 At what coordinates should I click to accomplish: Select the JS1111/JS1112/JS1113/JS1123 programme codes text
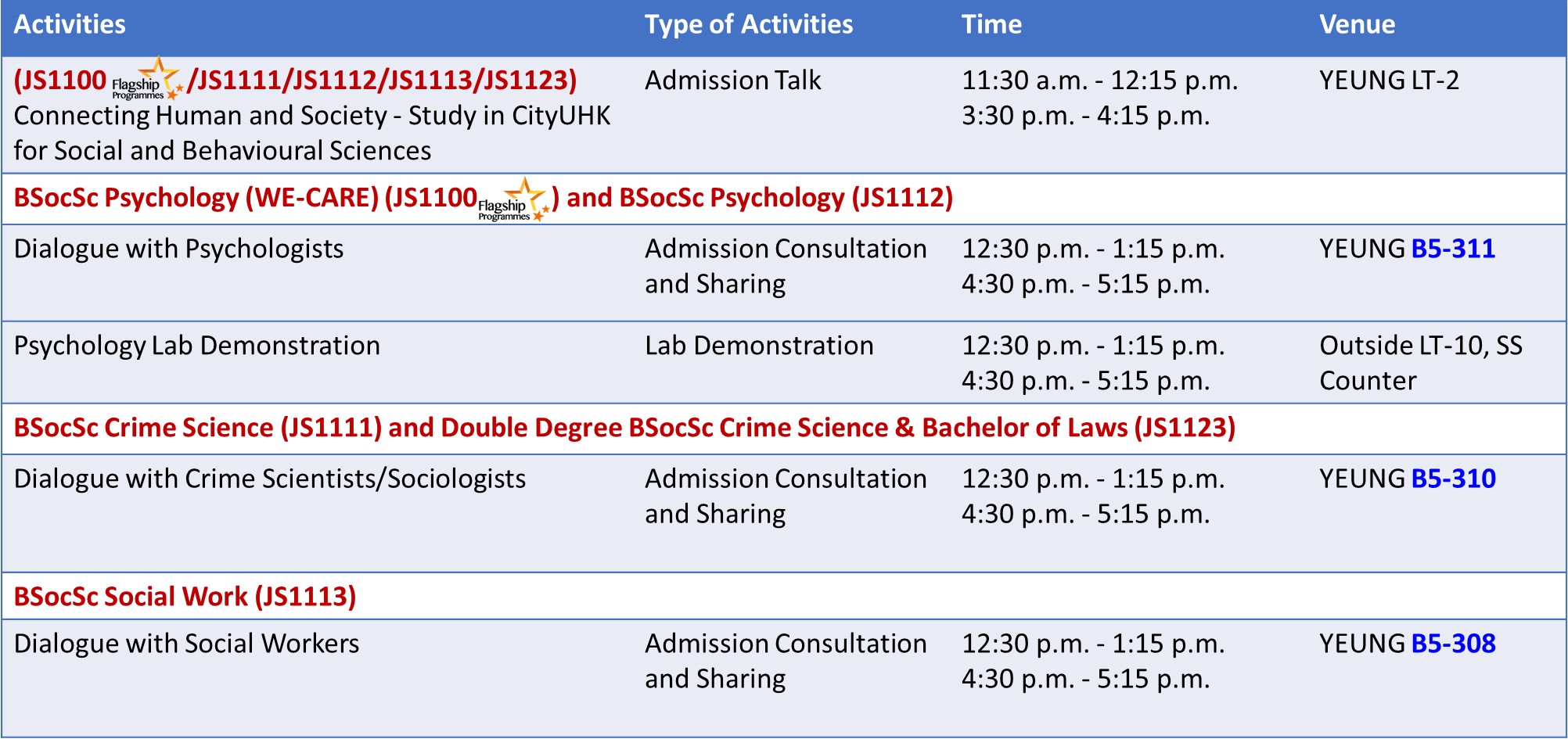(x=382, y=81)
